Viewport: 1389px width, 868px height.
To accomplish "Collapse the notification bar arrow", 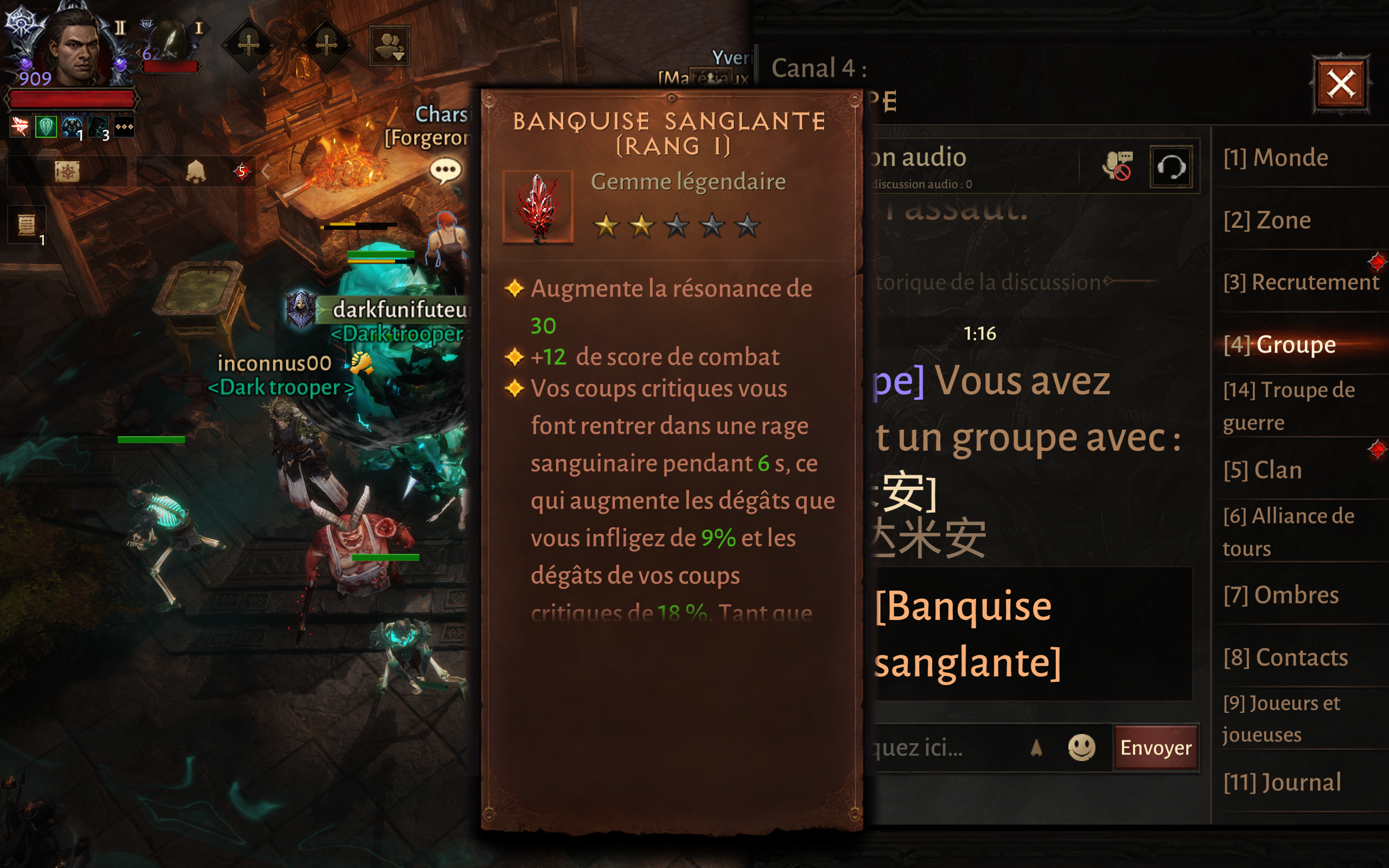I will coord(266,171).
